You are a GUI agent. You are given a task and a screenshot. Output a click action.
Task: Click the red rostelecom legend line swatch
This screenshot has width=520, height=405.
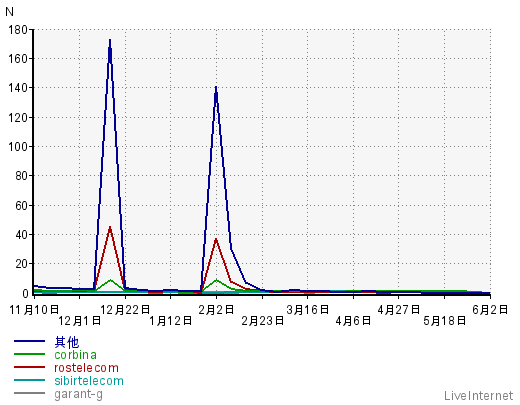[29, 367]
